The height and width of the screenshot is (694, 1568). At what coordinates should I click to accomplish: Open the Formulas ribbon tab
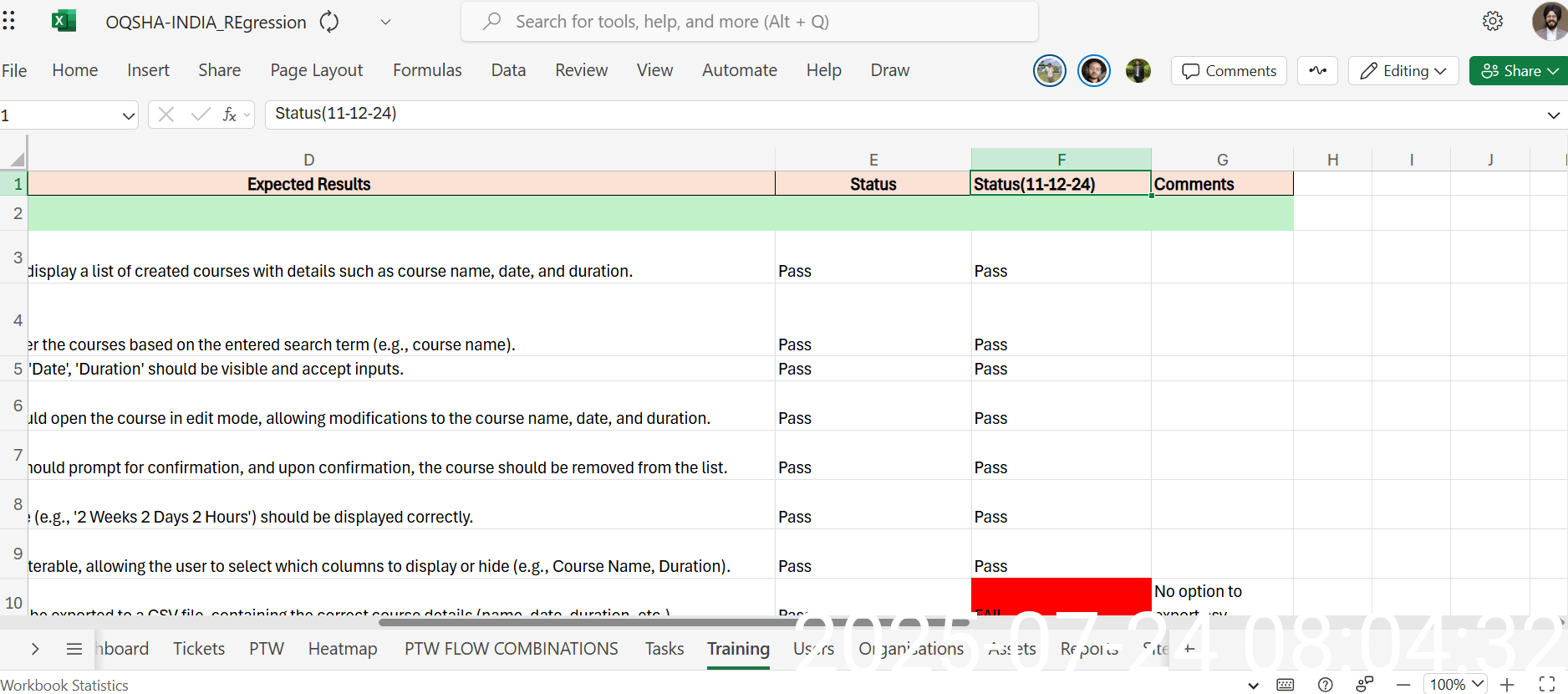coord(427,70)
